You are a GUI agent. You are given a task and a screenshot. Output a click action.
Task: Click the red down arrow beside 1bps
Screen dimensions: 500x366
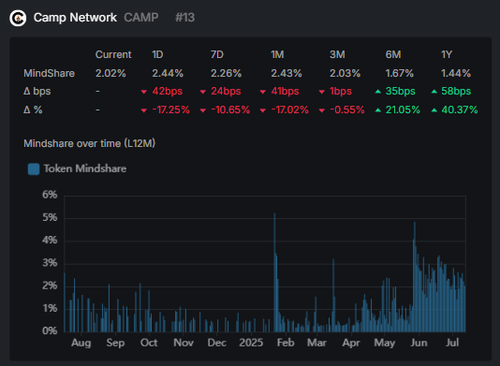tap(322, 92)
